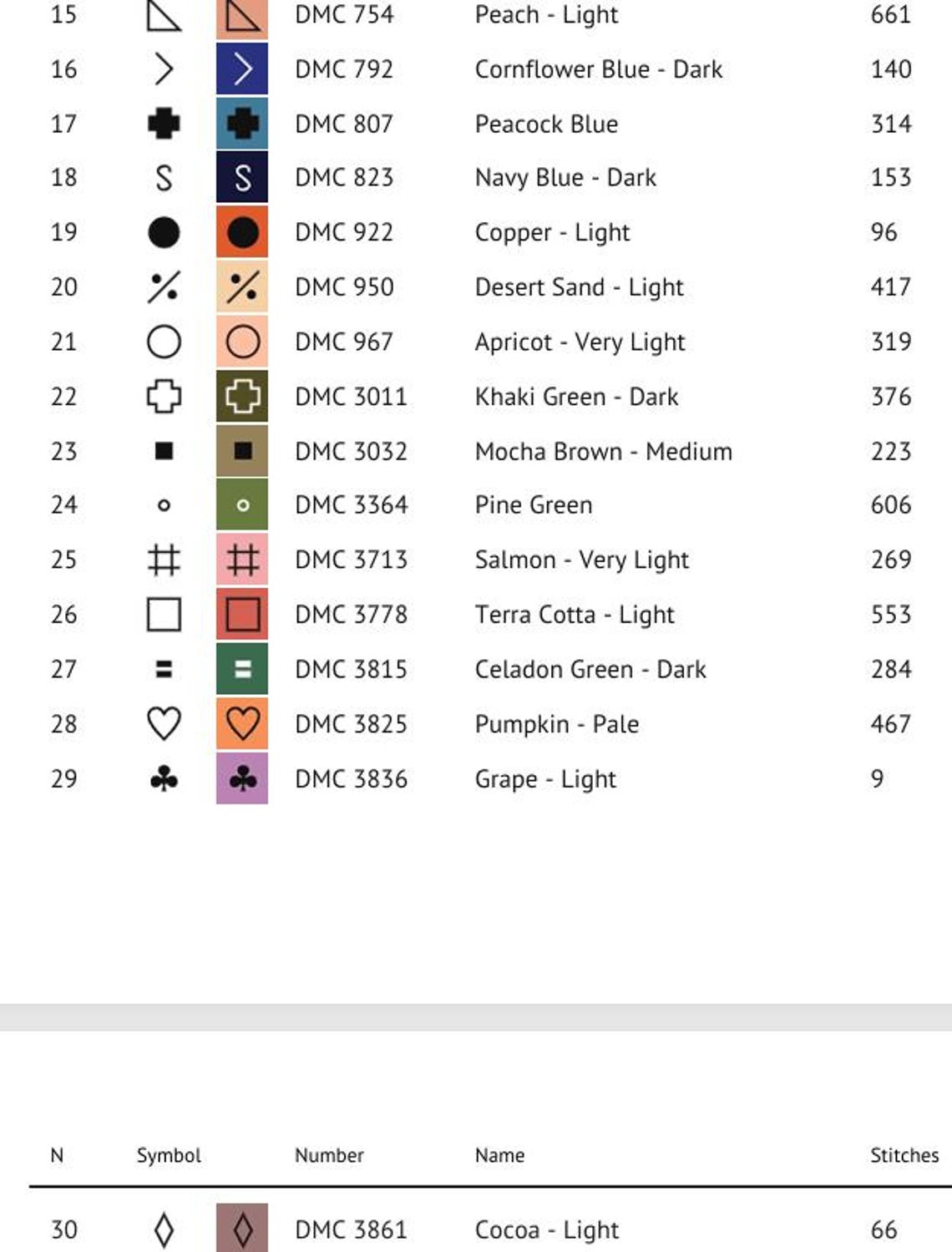Click the black heart symbol for DMC 3825
Screen dimensions: 952x1252
tap(164, 723)
